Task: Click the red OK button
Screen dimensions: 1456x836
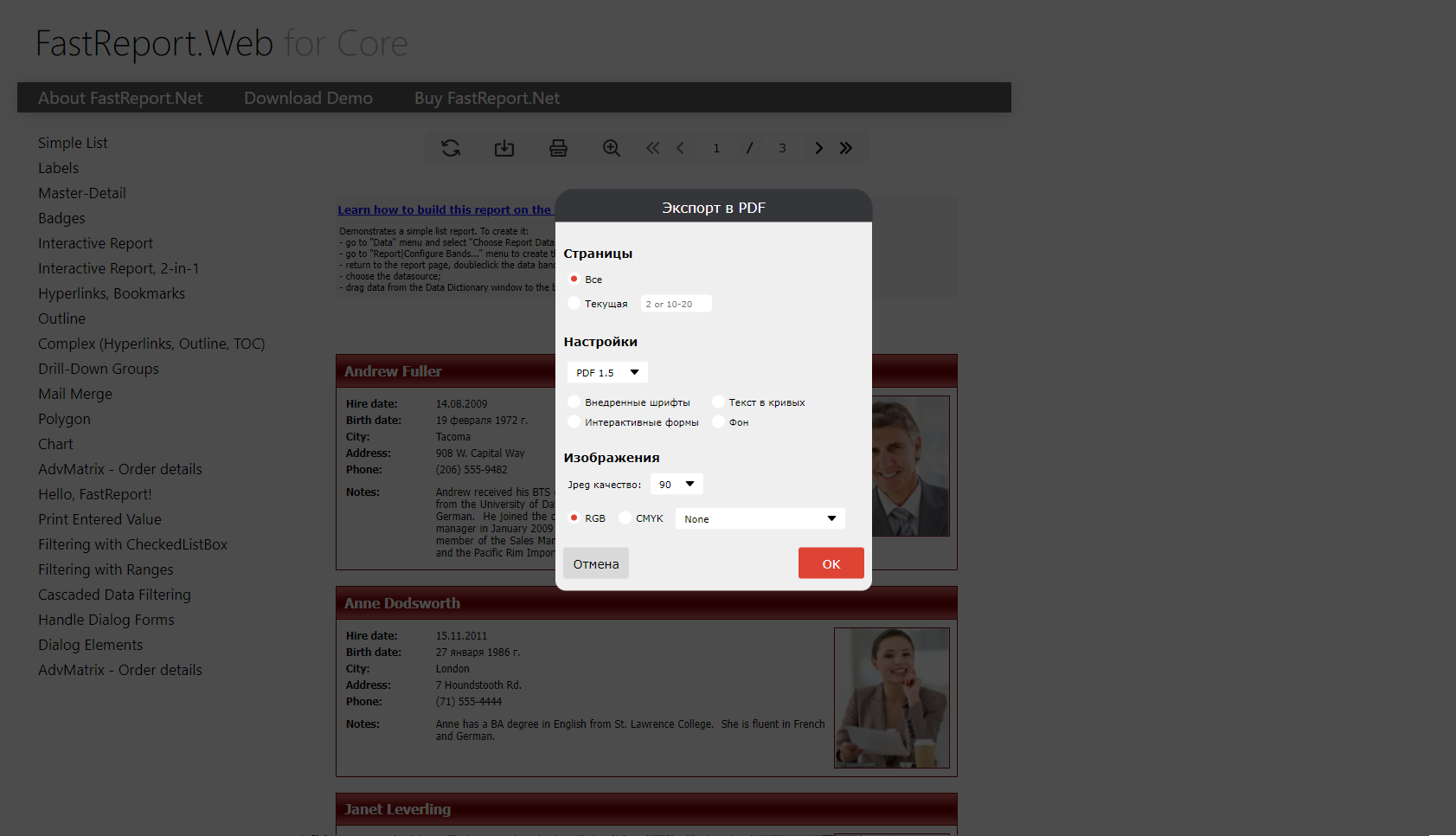Action: point(831,563)
